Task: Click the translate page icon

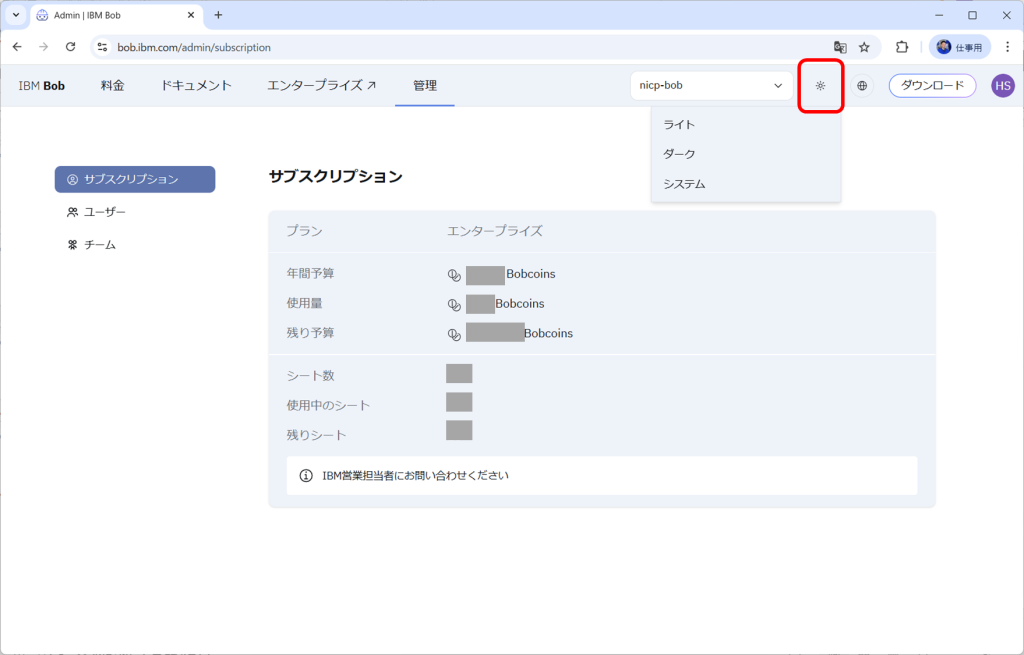Action: tap(840, 47)
